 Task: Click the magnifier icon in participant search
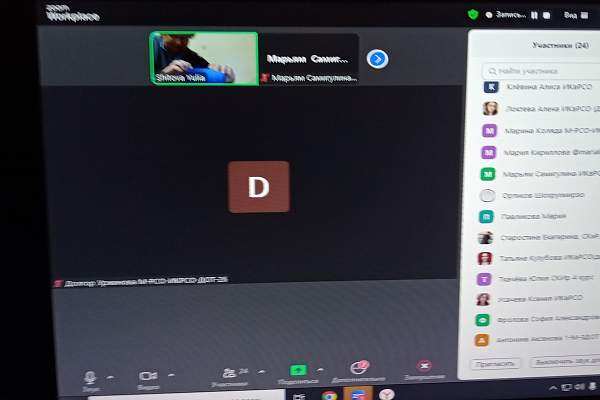[x=492, y=71]
